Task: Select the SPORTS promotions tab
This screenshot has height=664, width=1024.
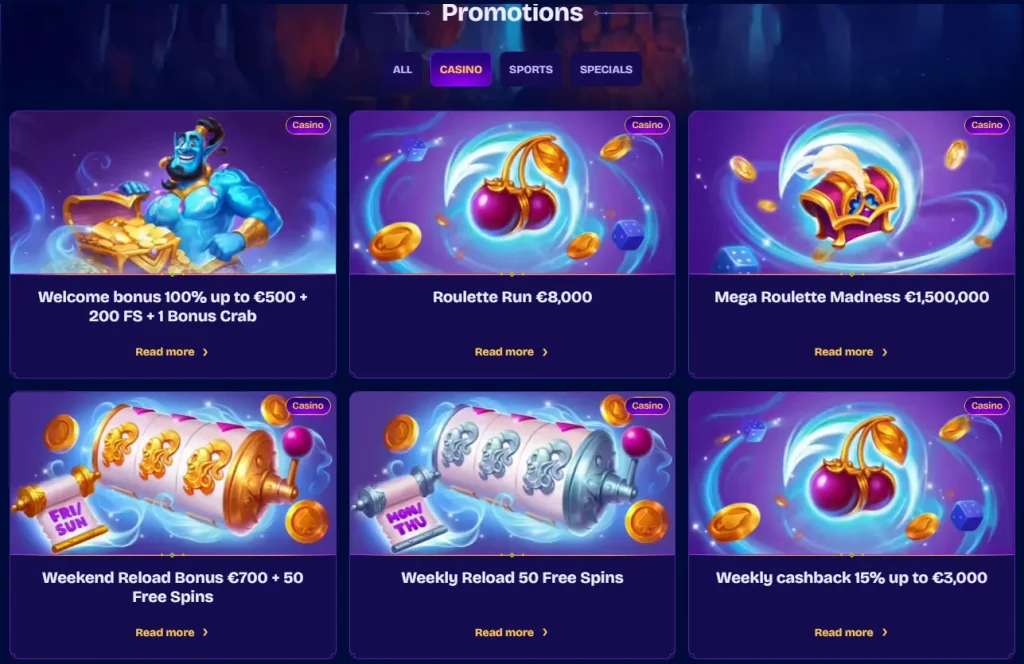Action: (531, 69)
